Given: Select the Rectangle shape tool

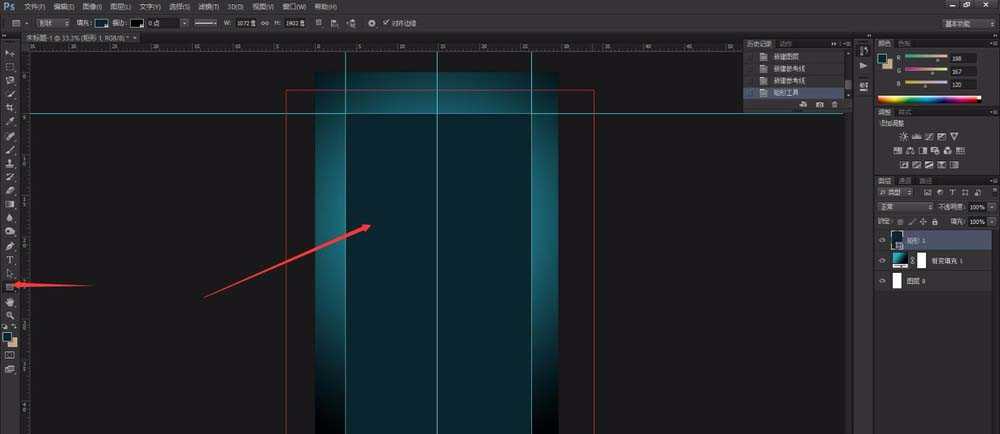Looking at the screenshot, I should [x=10, y=286].
